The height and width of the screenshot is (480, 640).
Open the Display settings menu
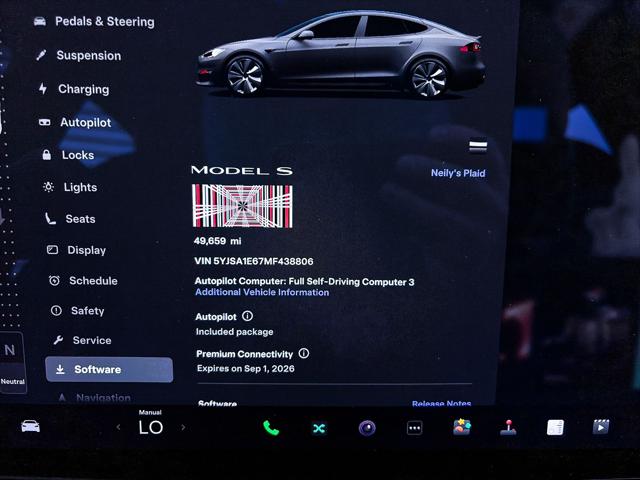tap(76, 250)
